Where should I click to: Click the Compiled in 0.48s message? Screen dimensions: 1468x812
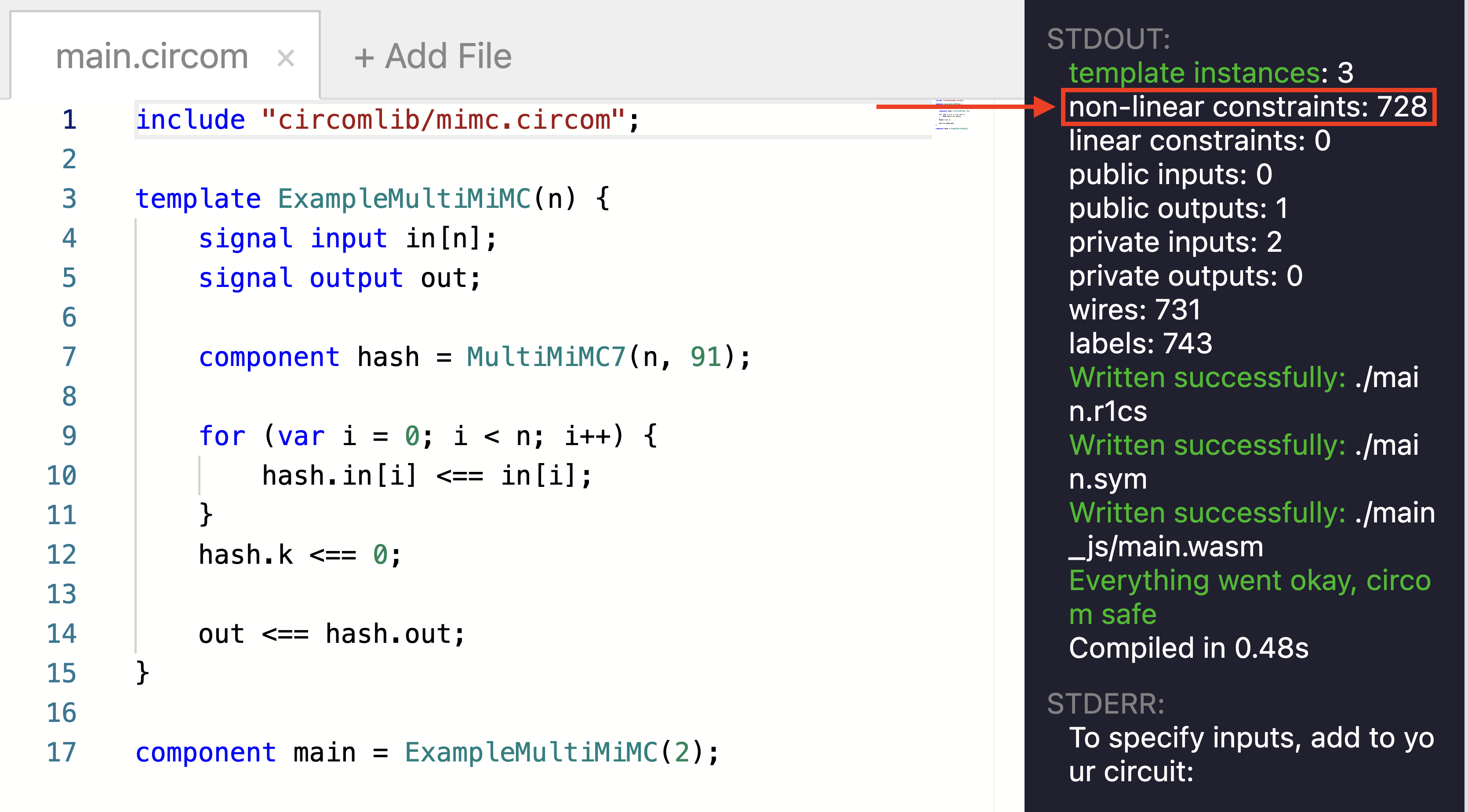pos(1188,648)
